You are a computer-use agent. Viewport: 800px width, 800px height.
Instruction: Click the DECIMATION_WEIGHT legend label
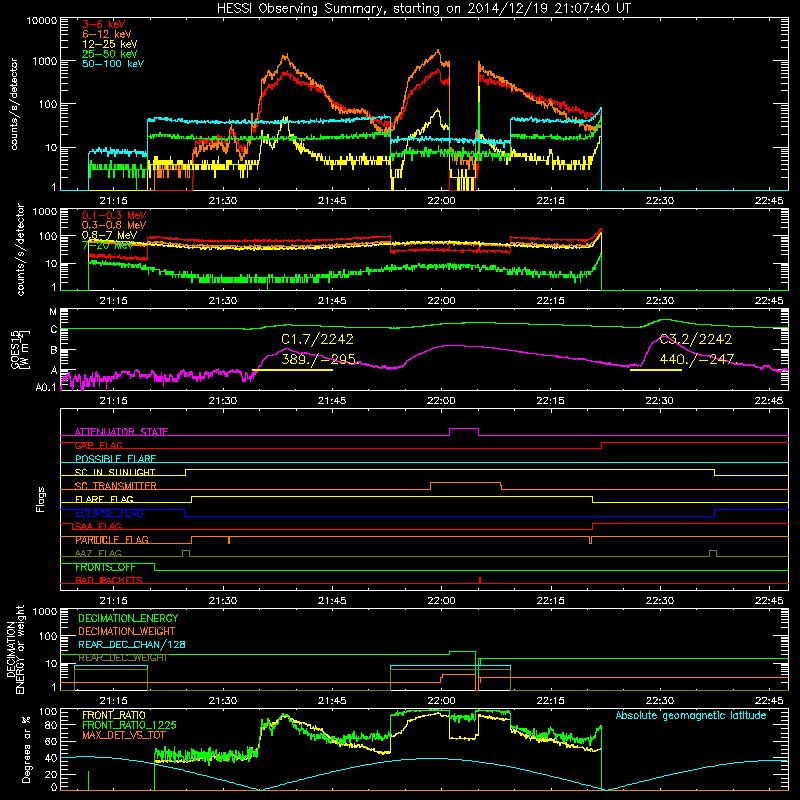click(127, 631)
